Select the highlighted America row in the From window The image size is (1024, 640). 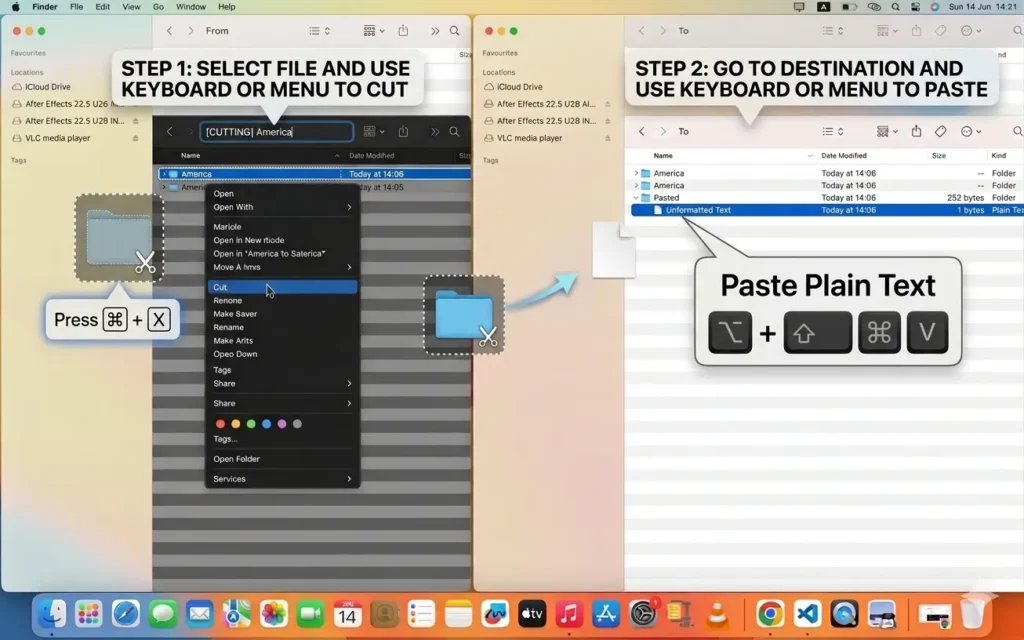[x=314, y=174]
